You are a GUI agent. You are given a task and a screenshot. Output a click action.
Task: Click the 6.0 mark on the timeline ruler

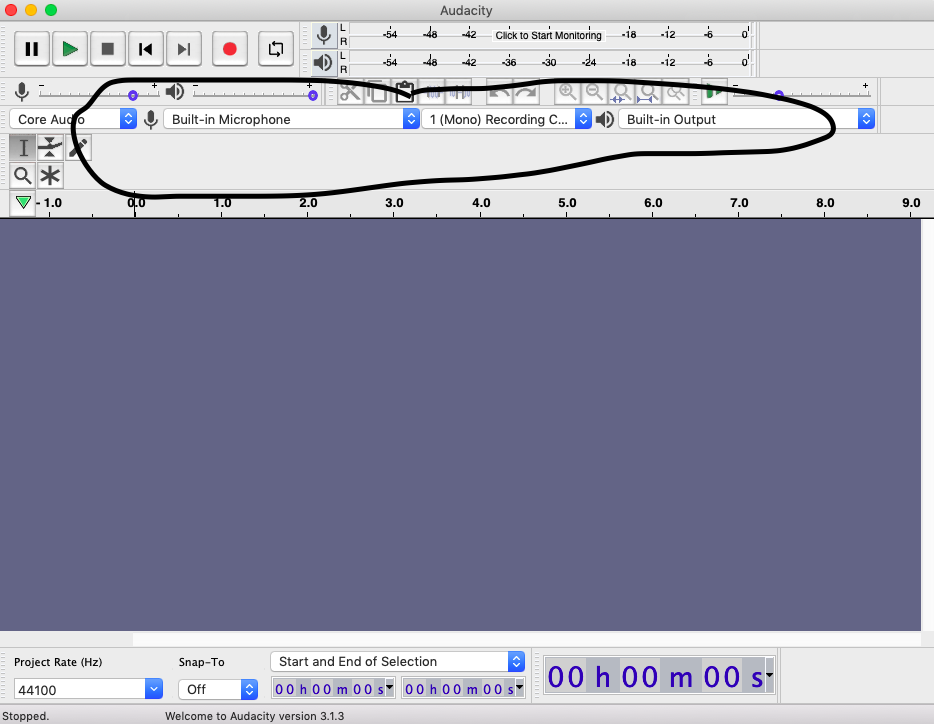pos(653,203)
